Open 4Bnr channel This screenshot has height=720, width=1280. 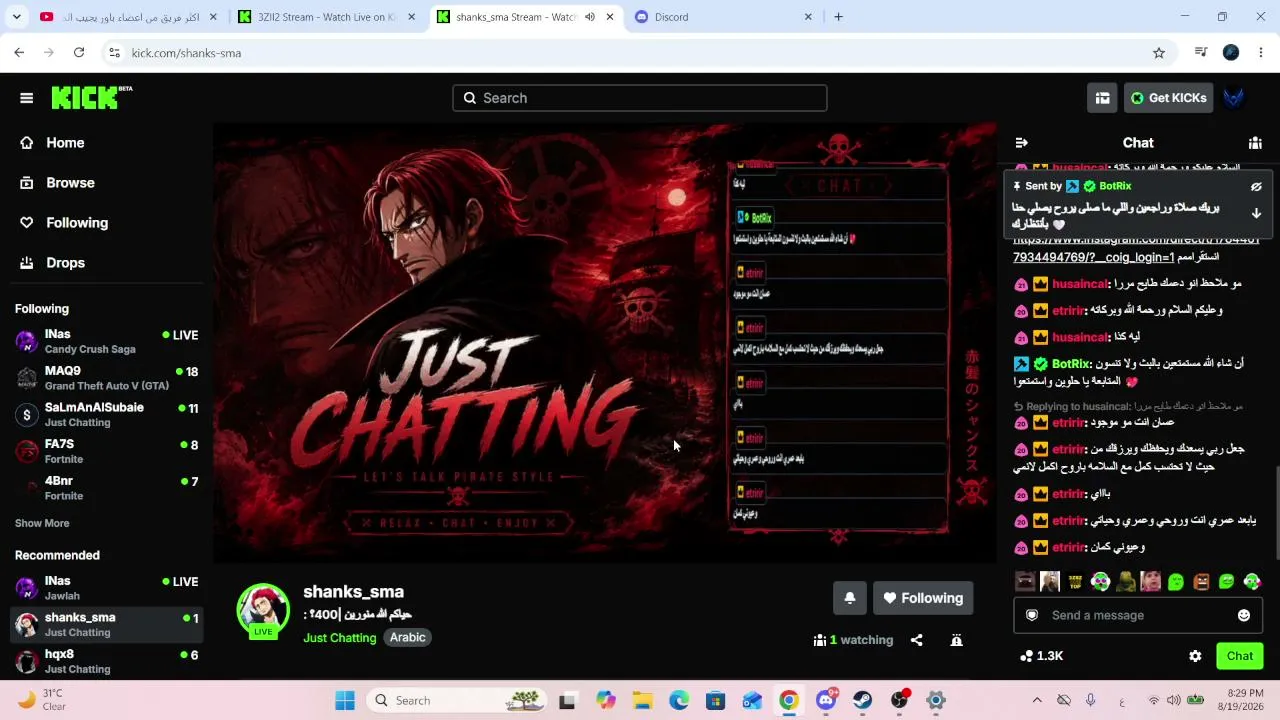coord(106,488)
